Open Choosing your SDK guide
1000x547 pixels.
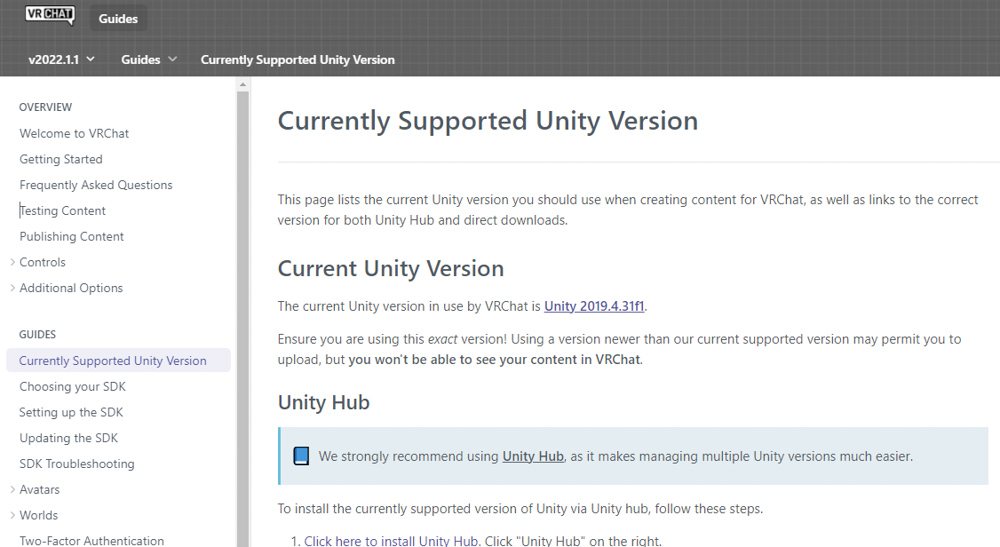tap(72, 386)
